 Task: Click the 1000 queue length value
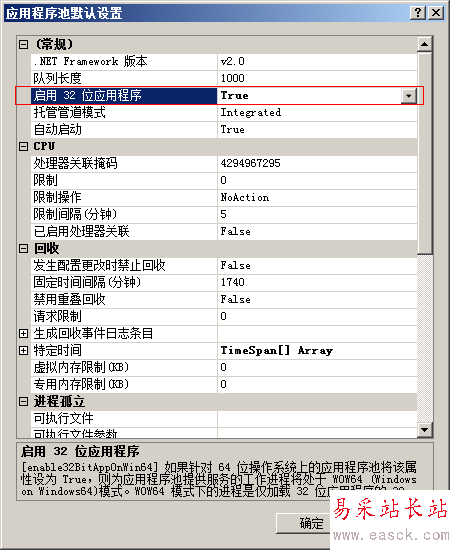click(x=317, y=78)
